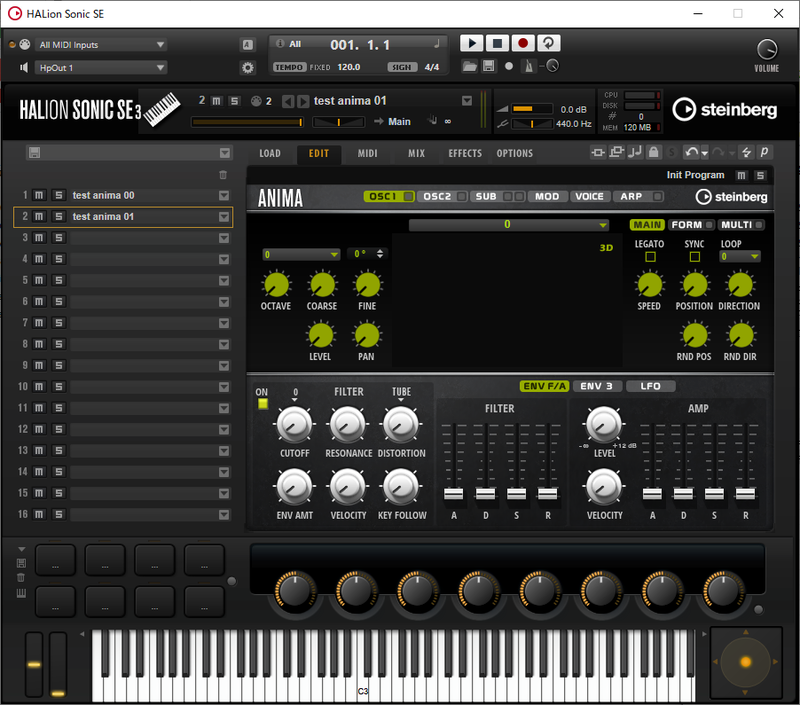
Task: Enable the SYNC checkbox
Action: click(x=695, y=257)
